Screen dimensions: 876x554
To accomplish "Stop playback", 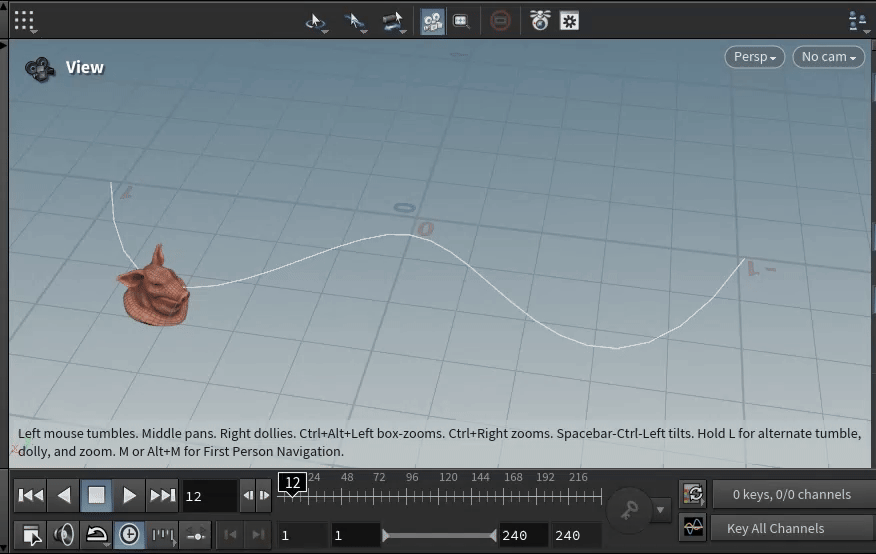I will click(x=96, y=495).
